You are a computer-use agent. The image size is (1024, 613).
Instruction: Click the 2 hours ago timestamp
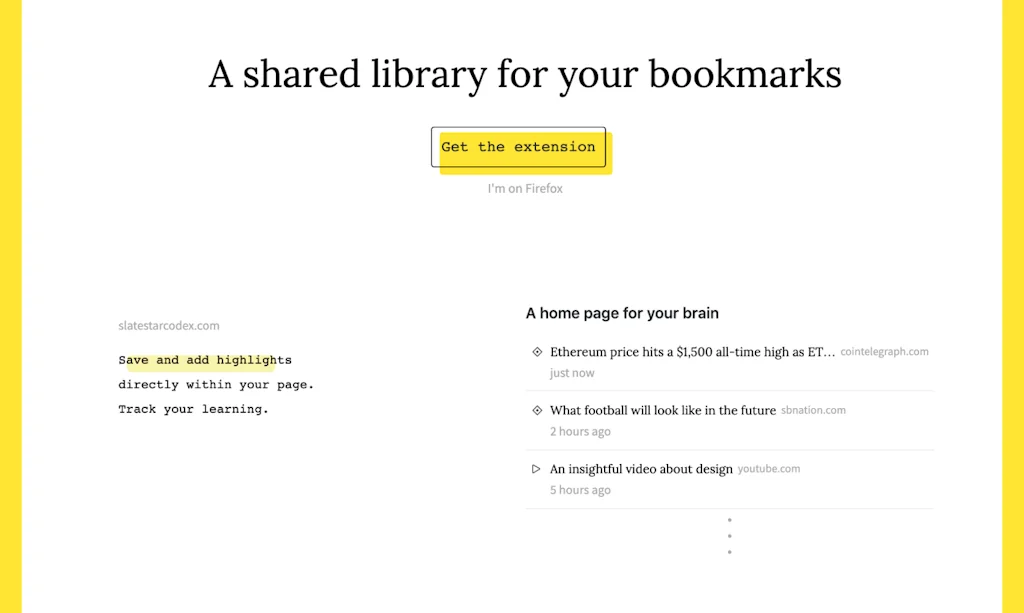[x=580, y=431]
